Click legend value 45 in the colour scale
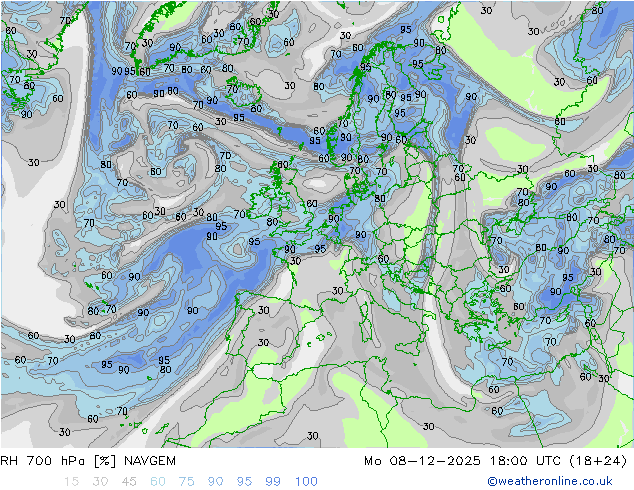Viewport: 634px width, 490px height. click(129, 482)
